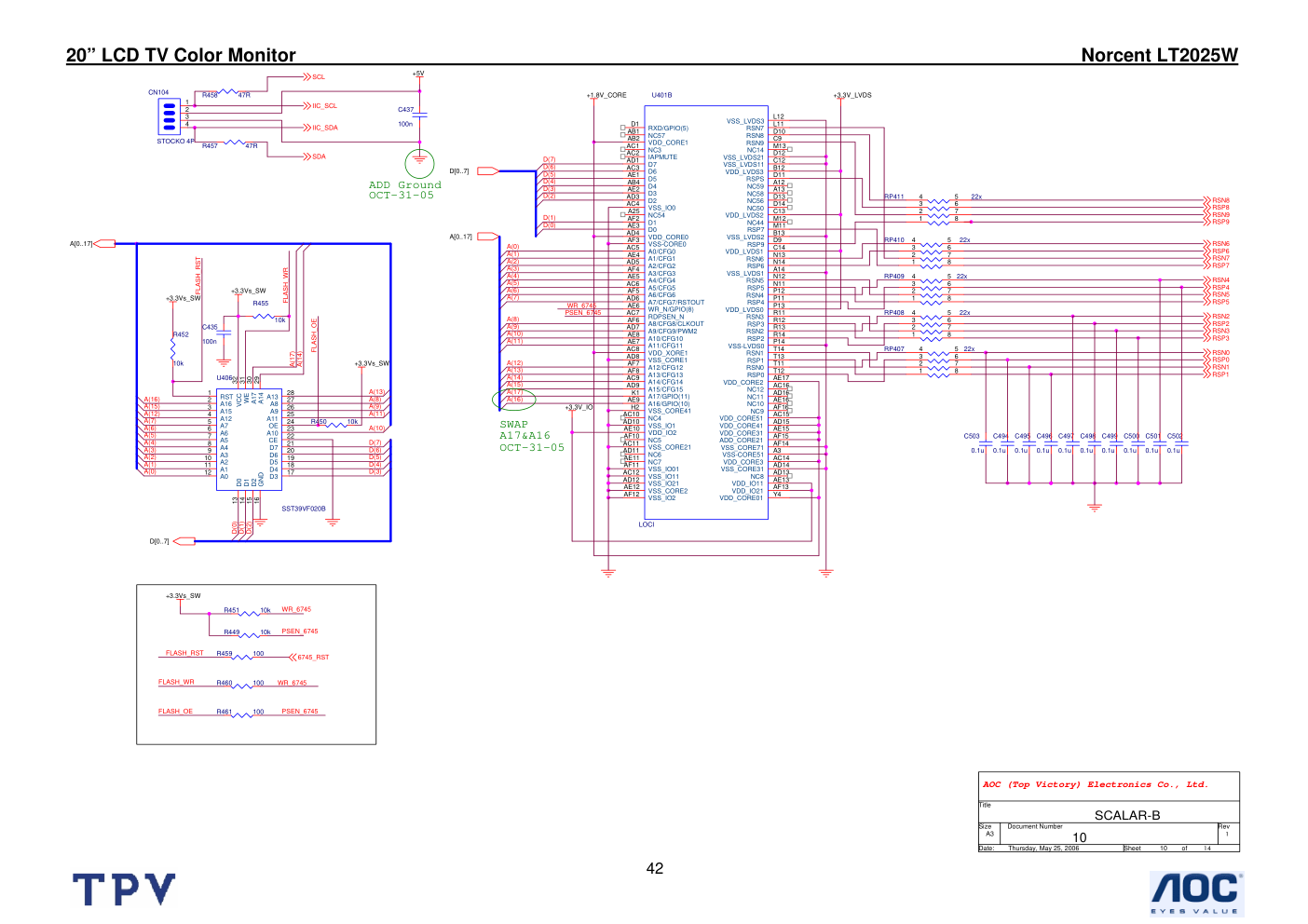Click the green oval around A(17) and A(16)
Viewport: 1308px width, 924px height.
[x=514, y=400]
